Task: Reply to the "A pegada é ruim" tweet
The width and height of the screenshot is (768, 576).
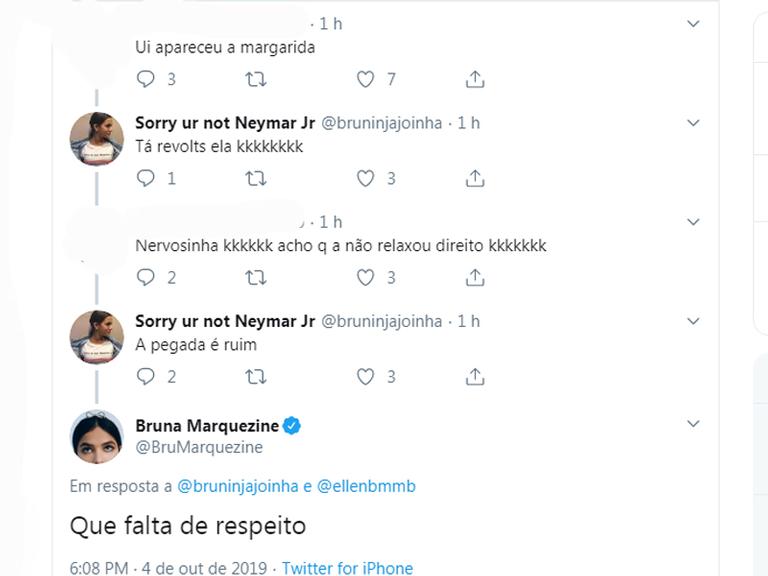Action: click(145, 376)
